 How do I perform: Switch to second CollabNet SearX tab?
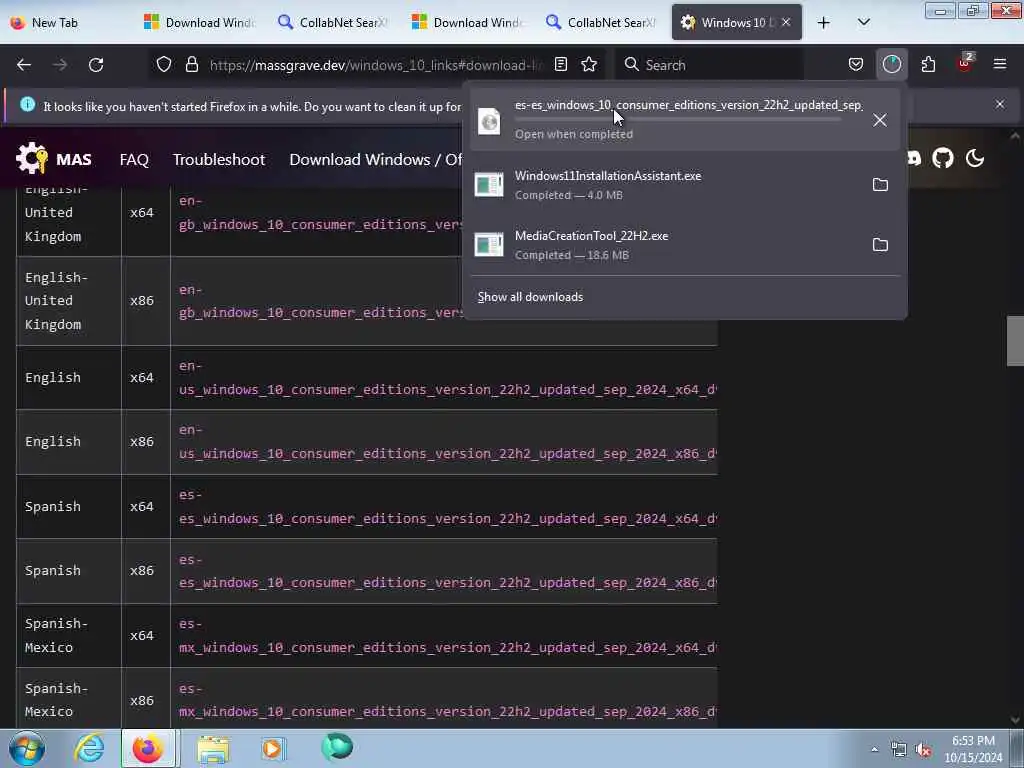coord(603,23)
